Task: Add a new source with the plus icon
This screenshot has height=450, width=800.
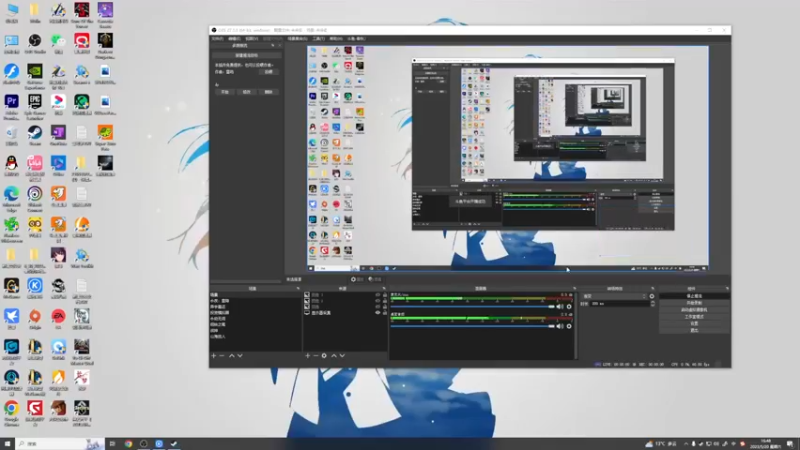Action: pyautogui.click(x=308, y=356)
